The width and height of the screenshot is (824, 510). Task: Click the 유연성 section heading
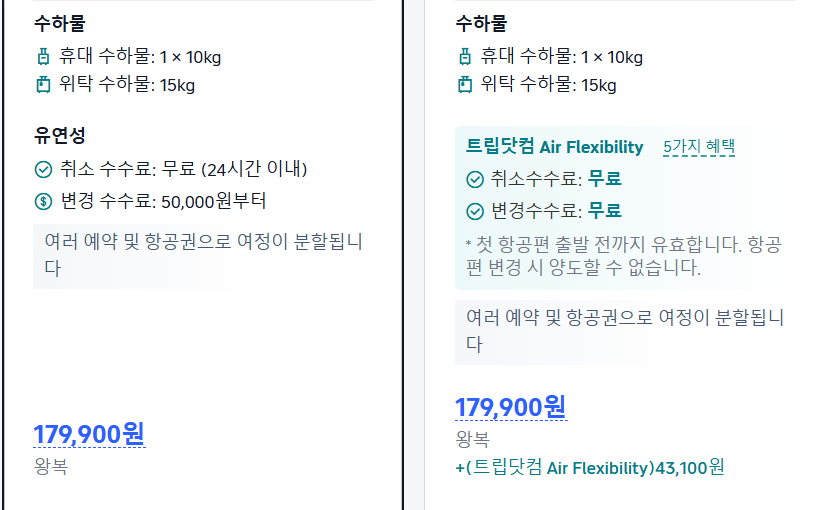click(59, 136)
